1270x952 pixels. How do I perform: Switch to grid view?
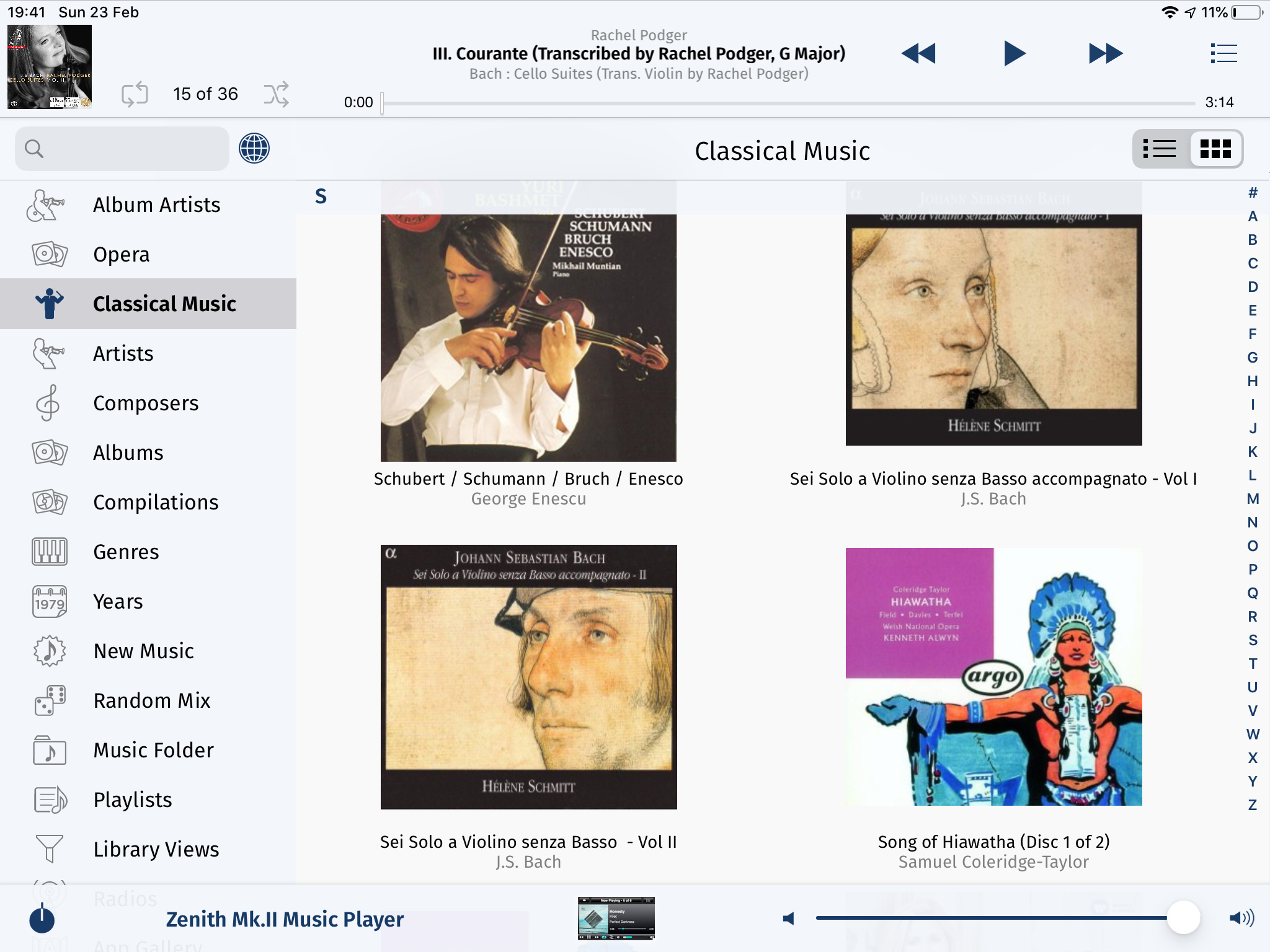pyautogui.click(x=1215, y=149)
